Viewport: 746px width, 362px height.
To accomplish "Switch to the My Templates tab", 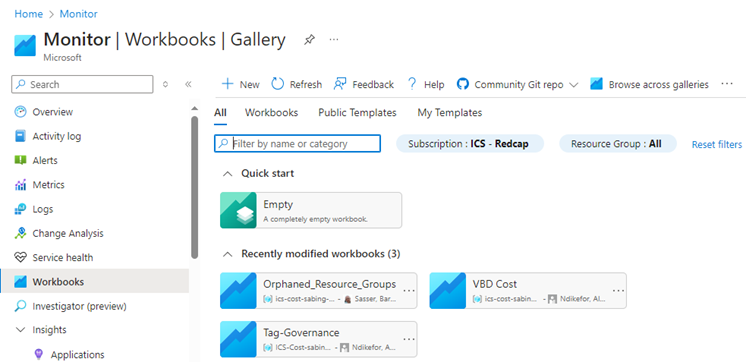I will [x=450, y=113].
